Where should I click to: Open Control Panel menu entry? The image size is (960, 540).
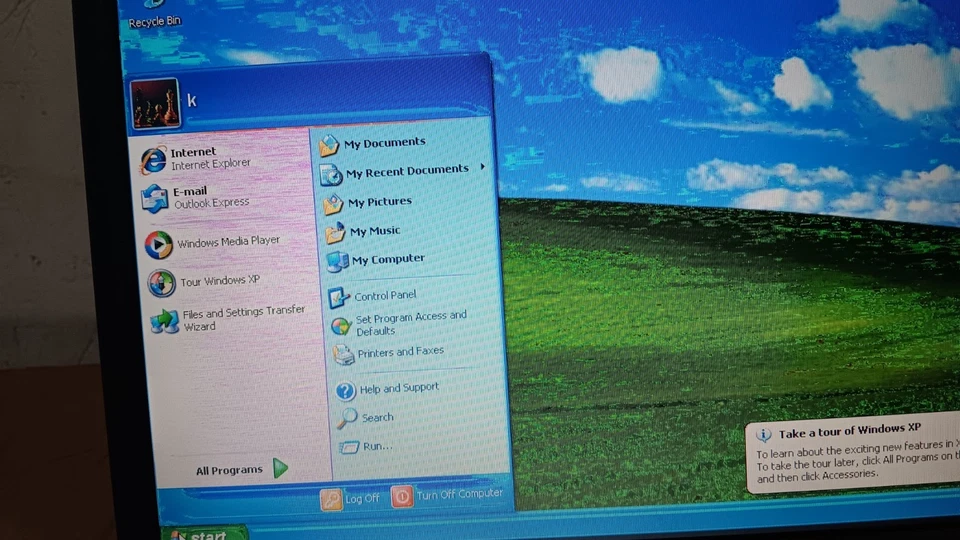click(385, 296)
